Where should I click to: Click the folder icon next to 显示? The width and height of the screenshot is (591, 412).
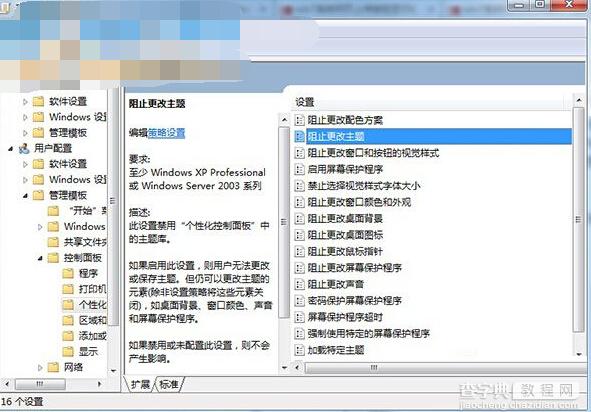click(x=68, y=351)
